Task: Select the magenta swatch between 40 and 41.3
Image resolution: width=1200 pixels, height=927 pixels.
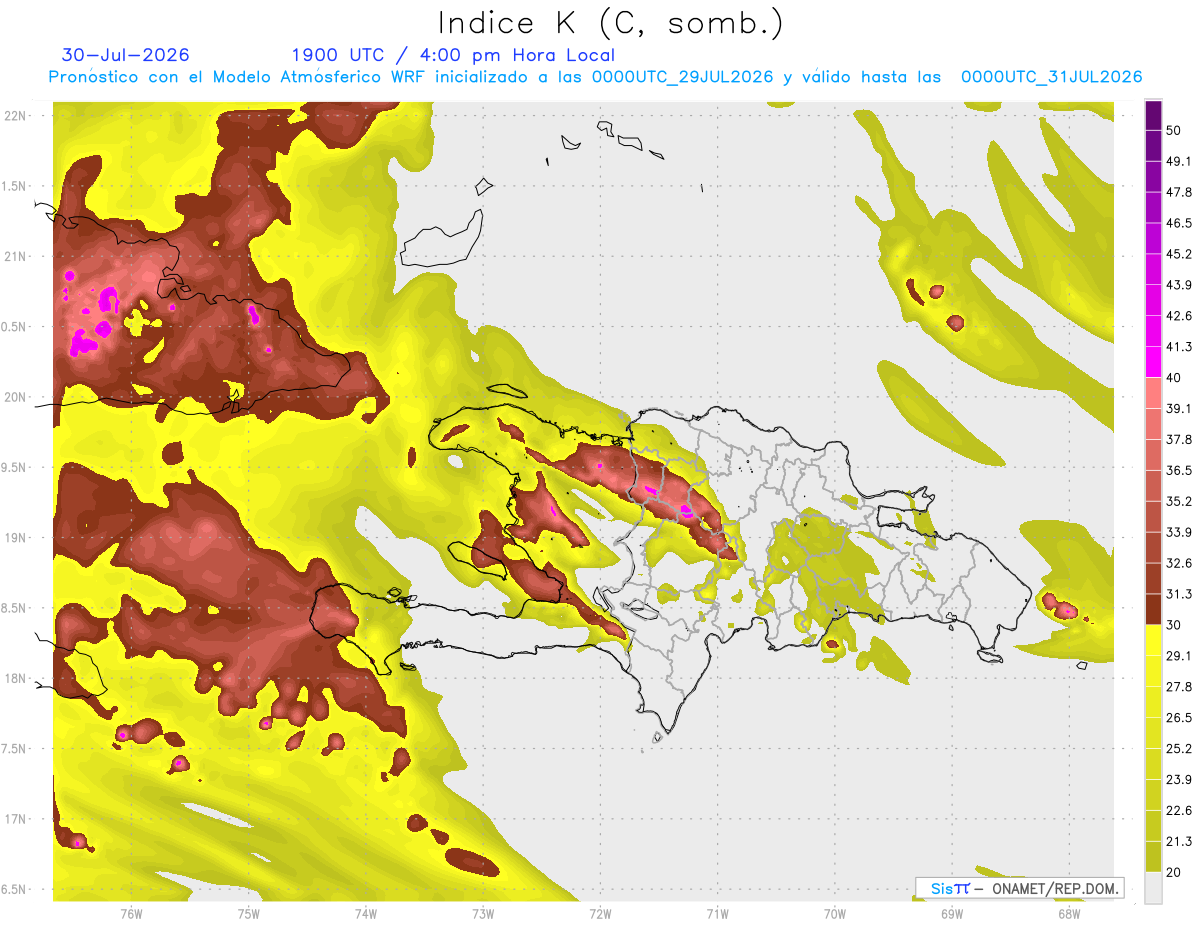Action: (1154, 362)
